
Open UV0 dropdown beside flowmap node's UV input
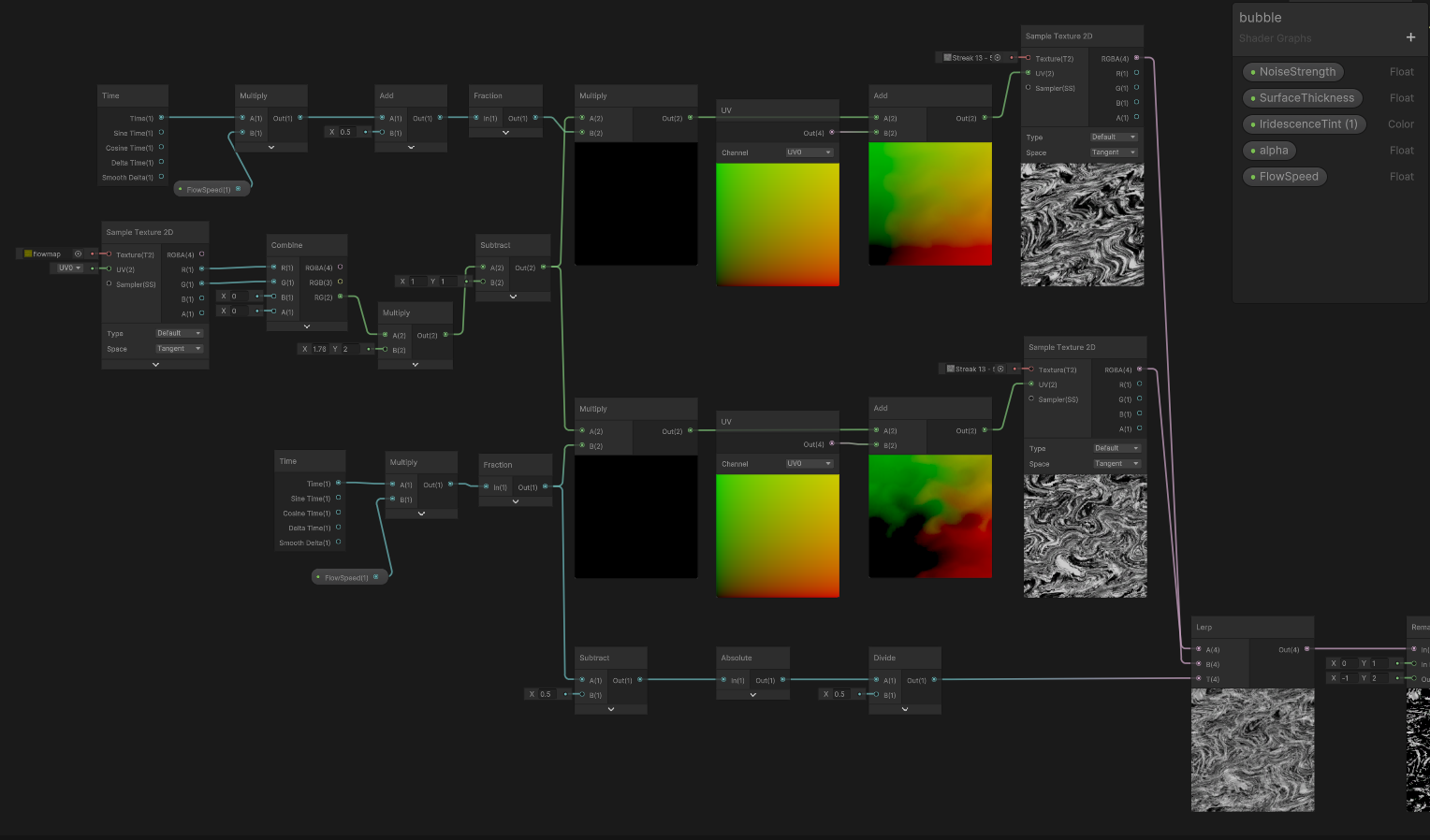(x=70, y=268)
